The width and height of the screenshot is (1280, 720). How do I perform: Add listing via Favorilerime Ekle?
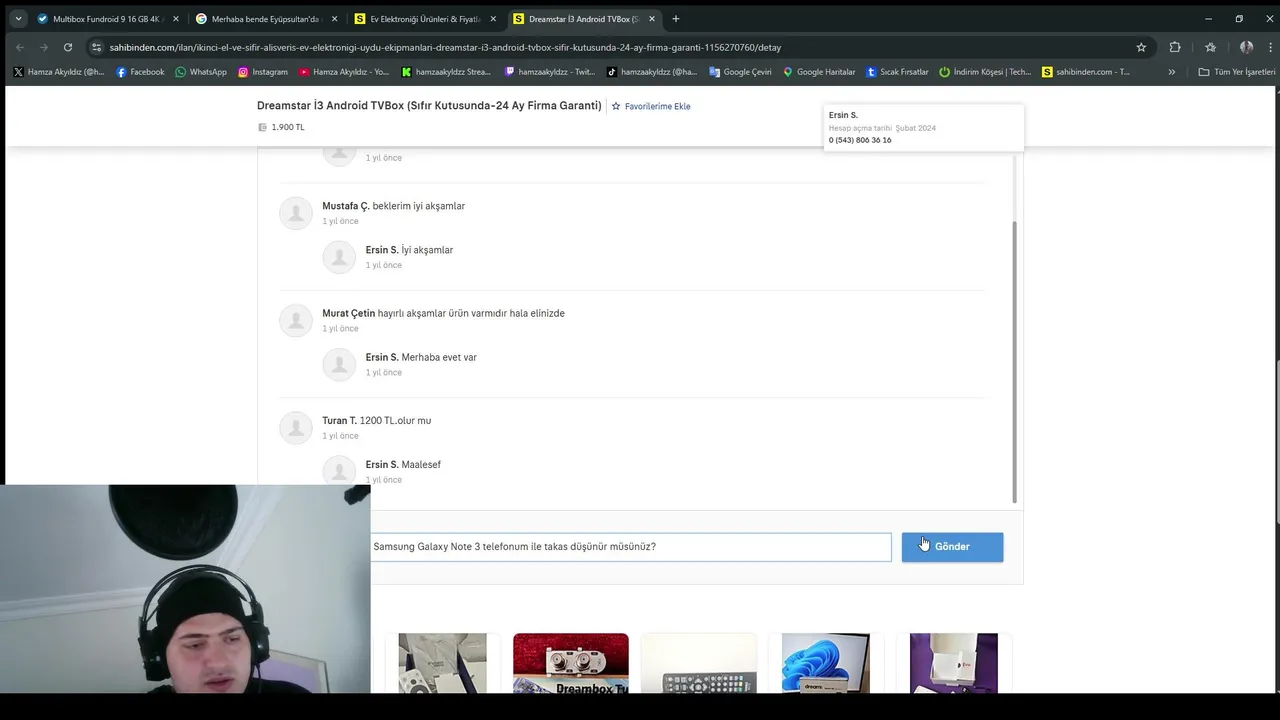[651, 106]
